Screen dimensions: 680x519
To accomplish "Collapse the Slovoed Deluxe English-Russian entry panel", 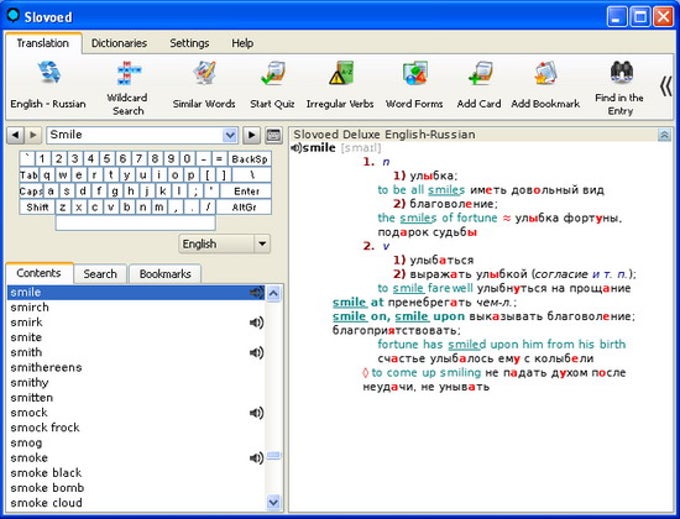I will coord(664,135).
